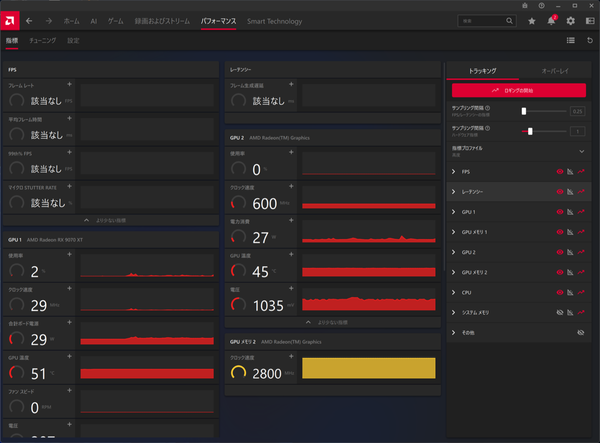Toggle visibility eye for その他 row
The width and height of the screenshot is (600, 443).
tap(580, 331)
